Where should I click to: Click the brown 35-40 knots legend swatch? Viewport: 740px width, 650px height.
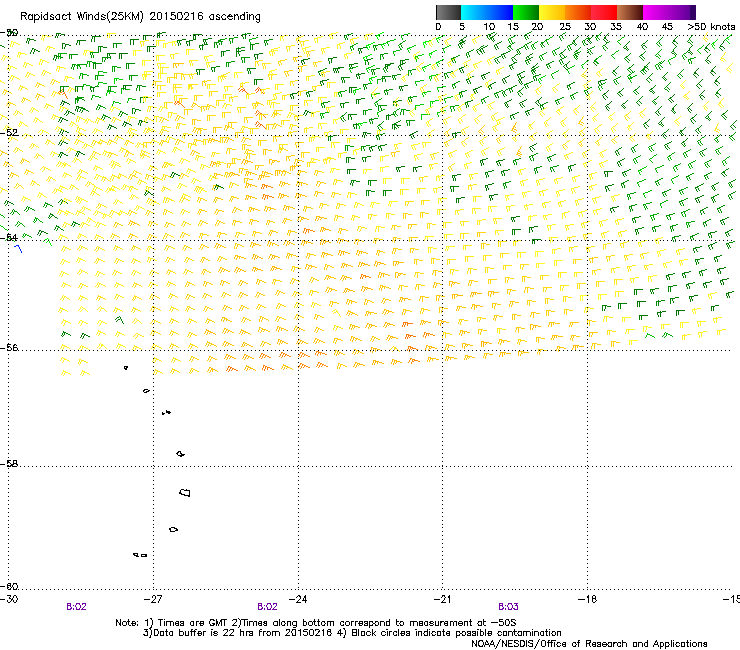(630, 12)
